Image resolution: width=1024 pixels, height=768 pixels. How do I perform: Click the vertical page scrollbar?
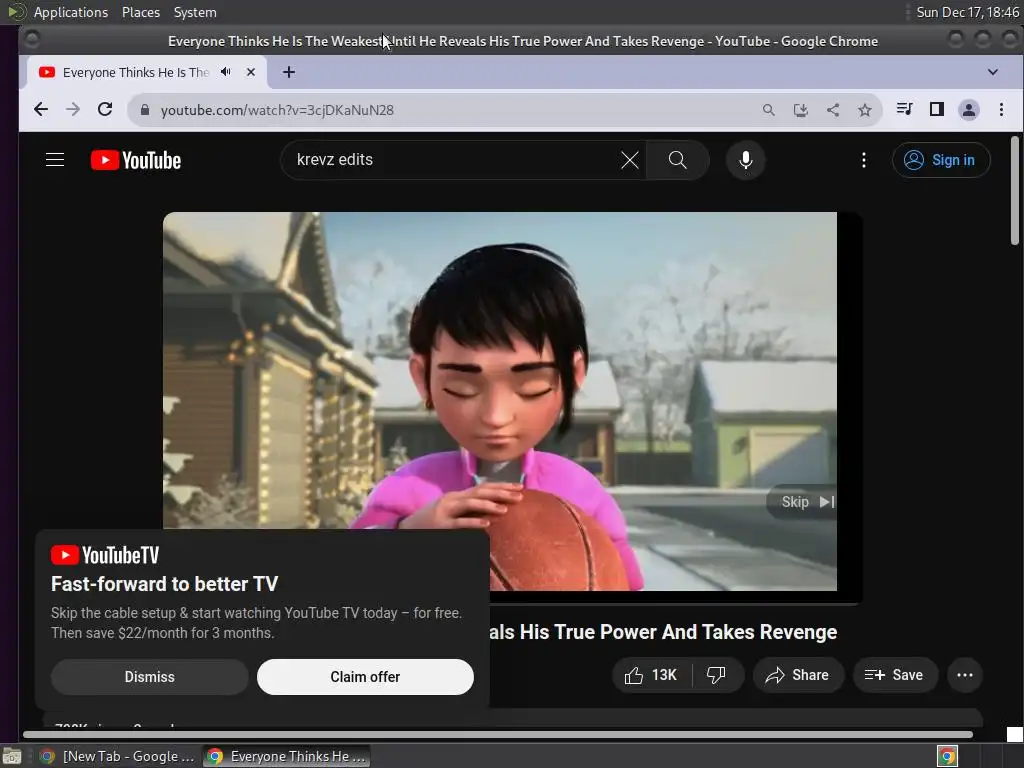click(1015, 191)
